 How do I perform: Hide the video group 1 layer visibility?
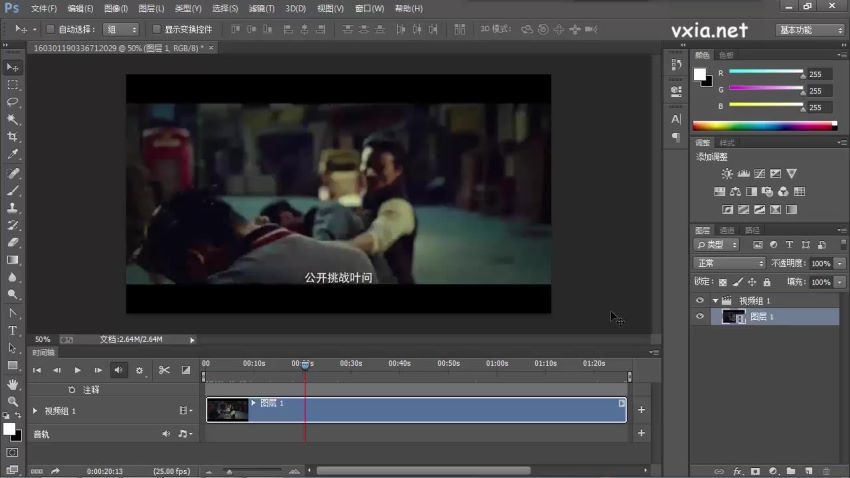click(700, 300)
